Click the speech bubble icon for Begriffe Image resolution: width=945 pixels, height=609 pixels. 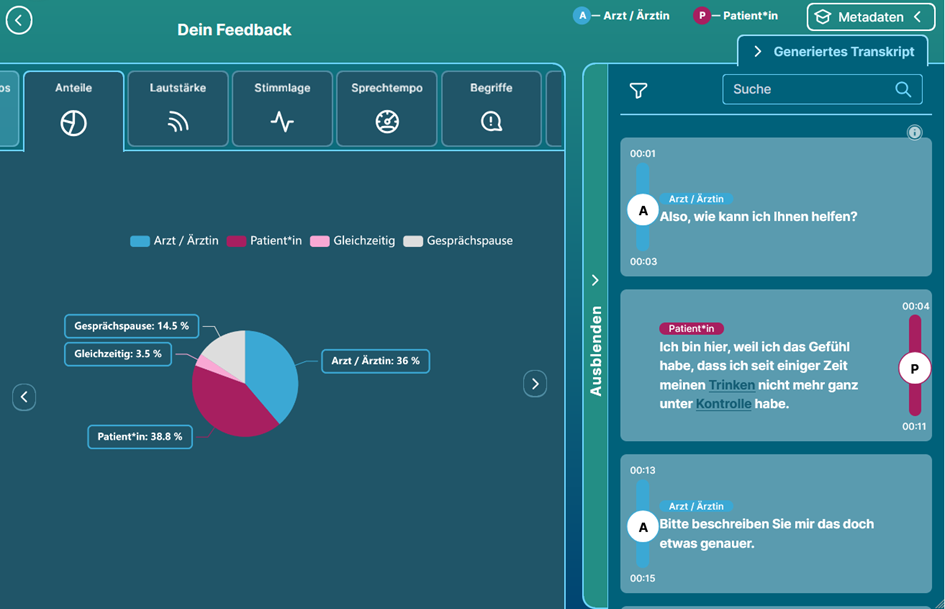(491, 122)
